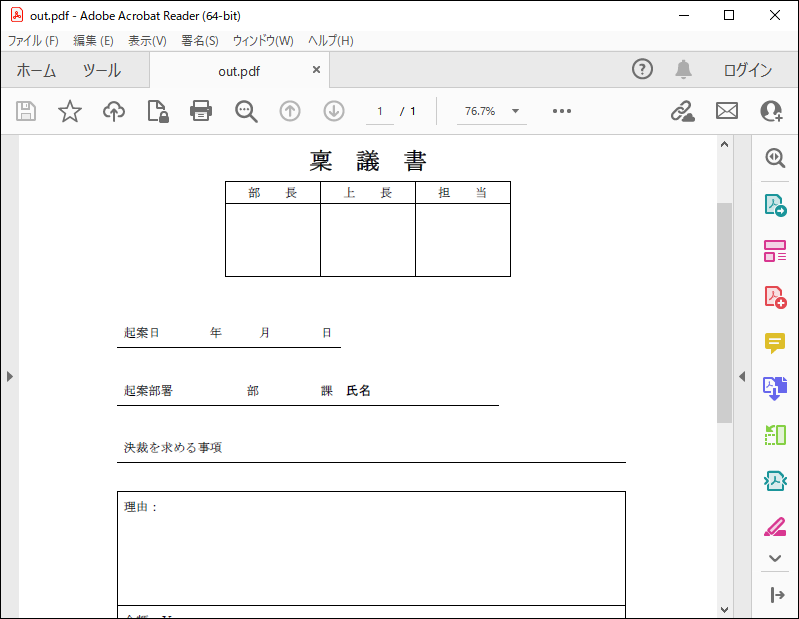Invite people with share user icon
This screenshot has height=619, width=799.
[x=771, y=111]
